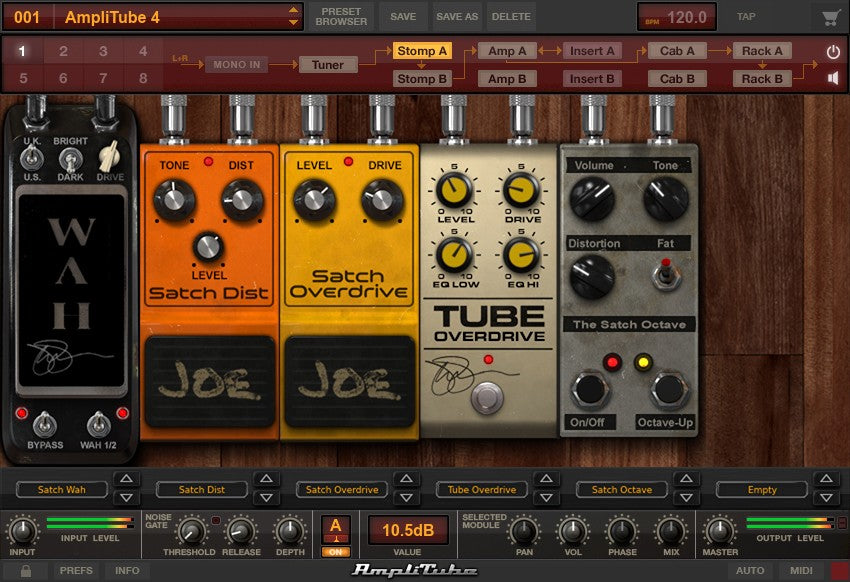850x582 pixels.
Task: Click the up arrow beside Satch Wah slot
Action: click(127, 481)
